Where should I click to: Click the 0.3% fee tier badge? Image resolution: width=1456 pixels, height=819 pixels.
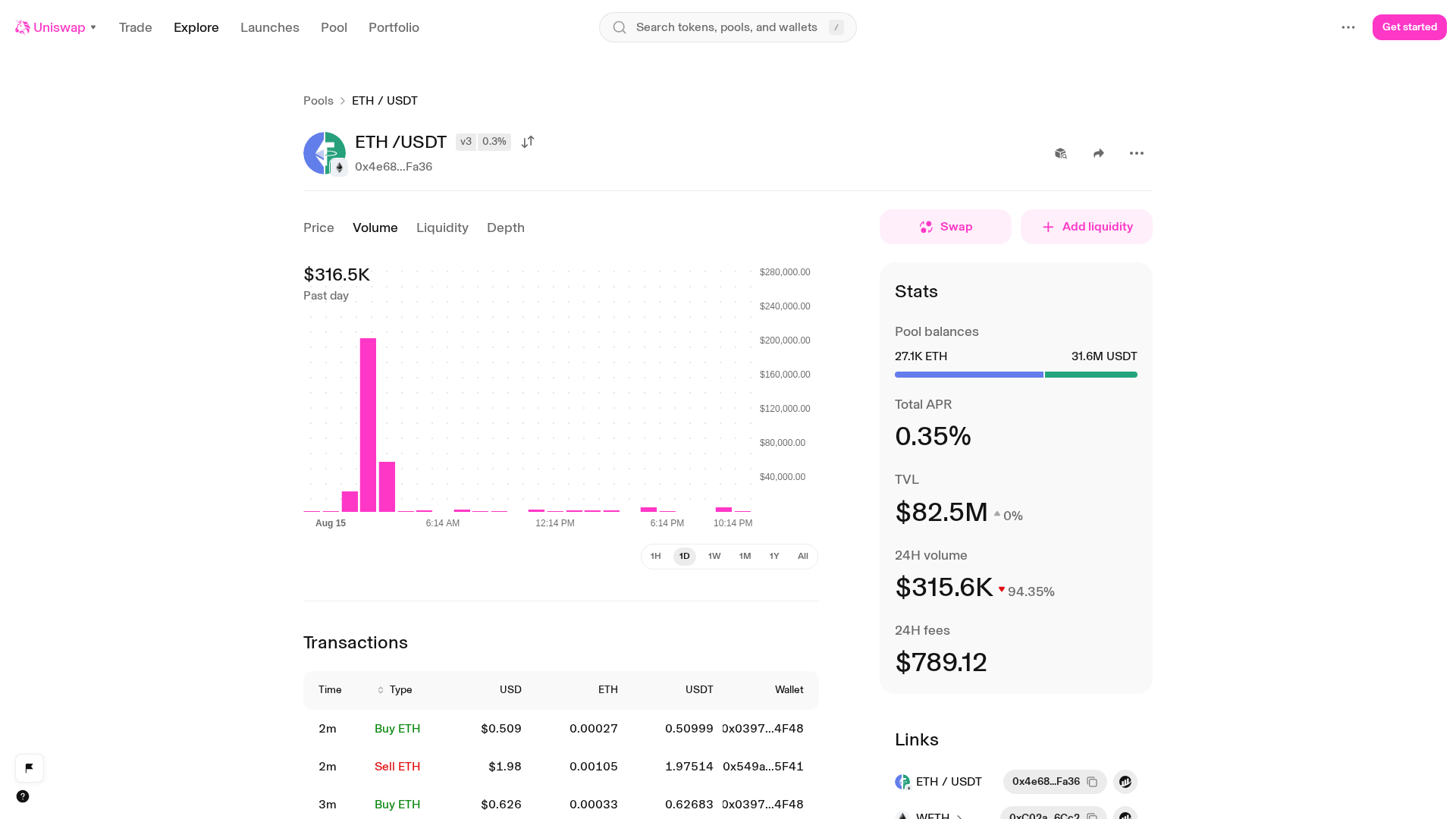(x=494, y=142)
